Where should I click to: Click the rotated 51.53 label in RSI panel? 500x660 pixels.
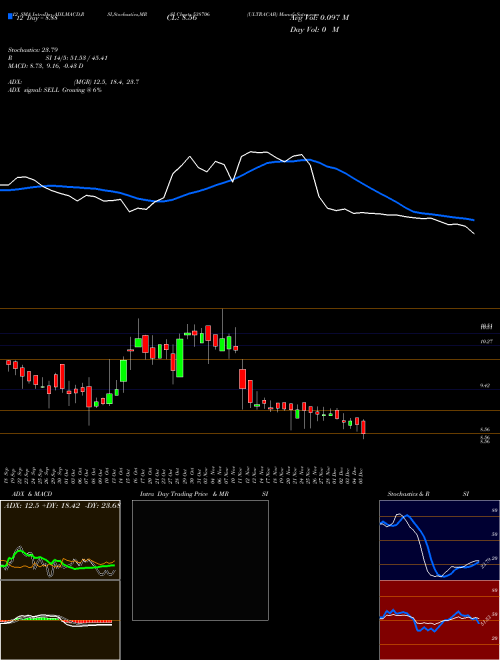(485, 620)
